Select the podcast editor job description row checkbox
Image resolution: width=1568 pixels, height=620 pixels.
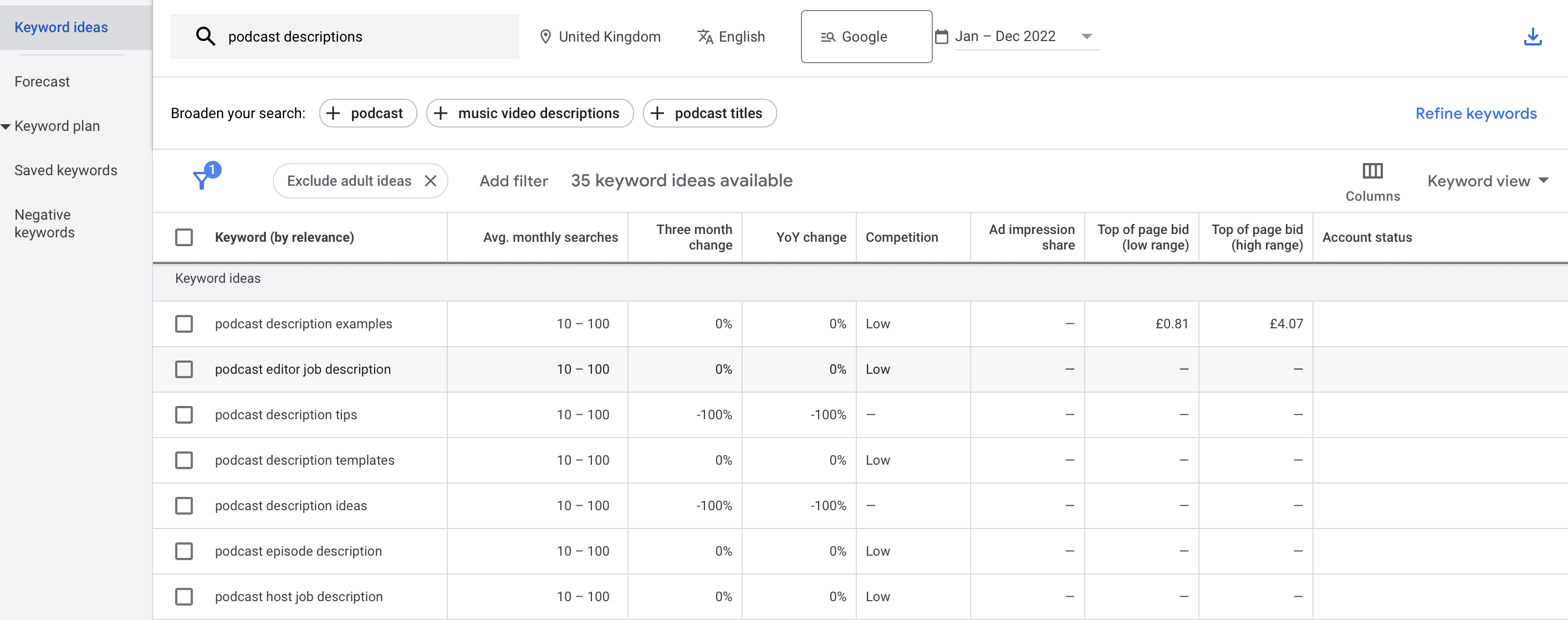(184, 369)
